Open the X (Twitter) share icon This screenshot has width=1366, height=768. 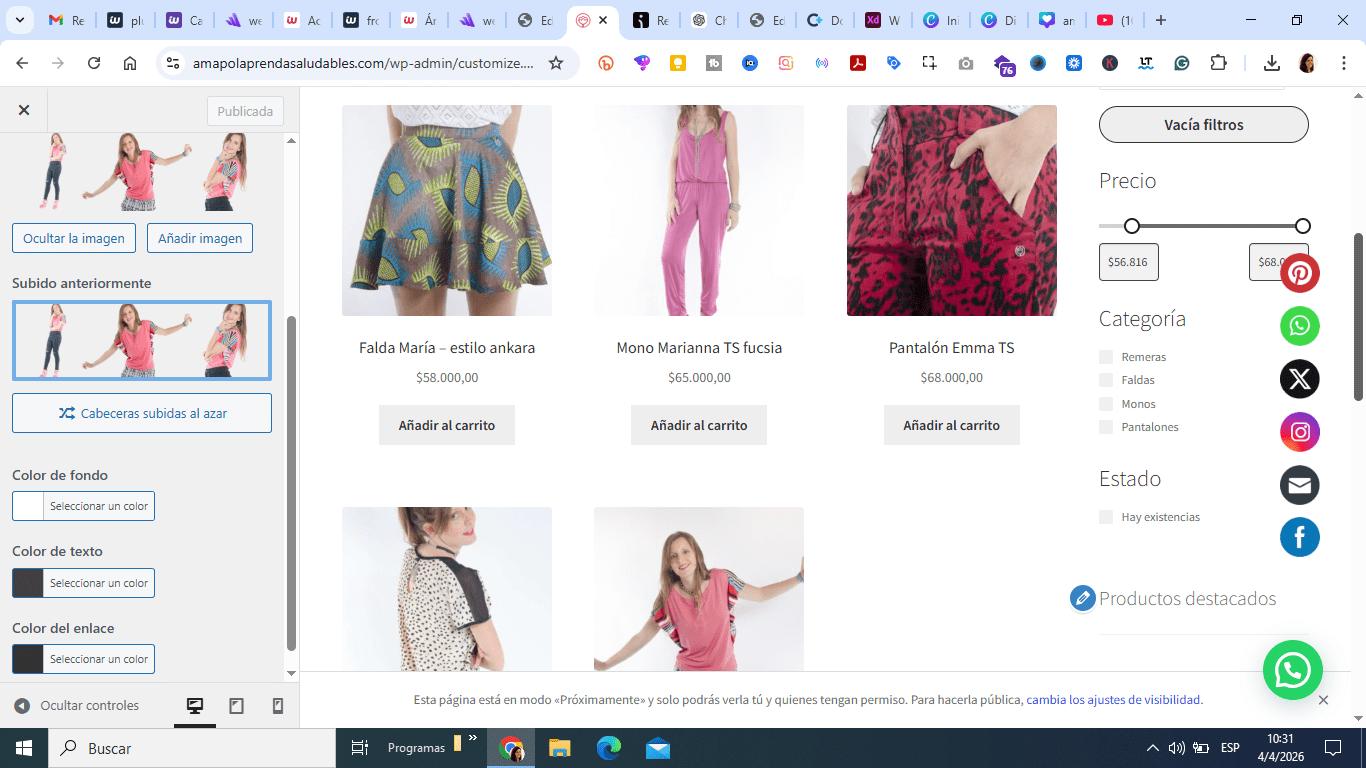click(x=1300, y=379)
